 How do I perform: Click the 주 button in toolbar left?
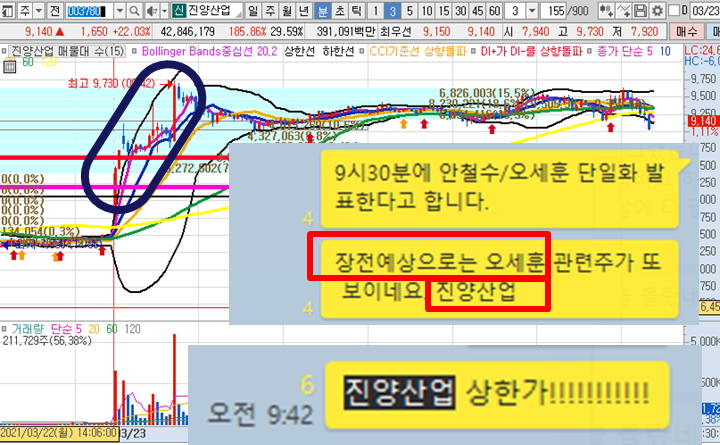click(x=24, y=10)
